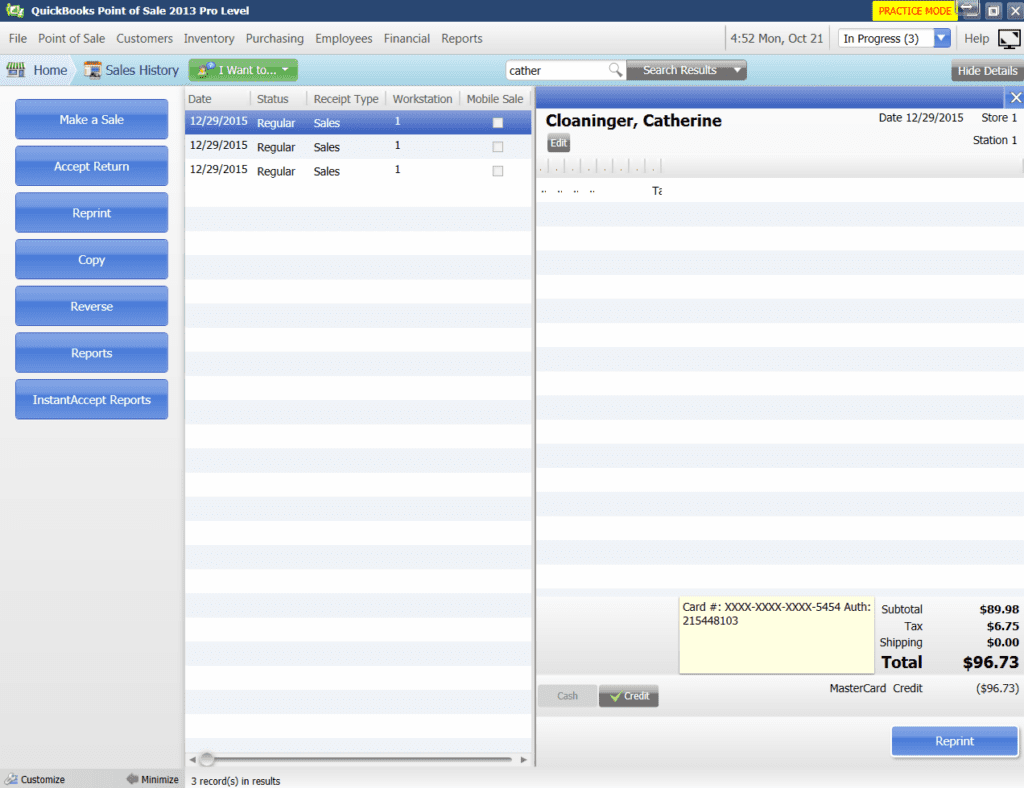The image size is (1024, 788).
Task: Click the search magnifier icon
Action: (x=616, y=70)
